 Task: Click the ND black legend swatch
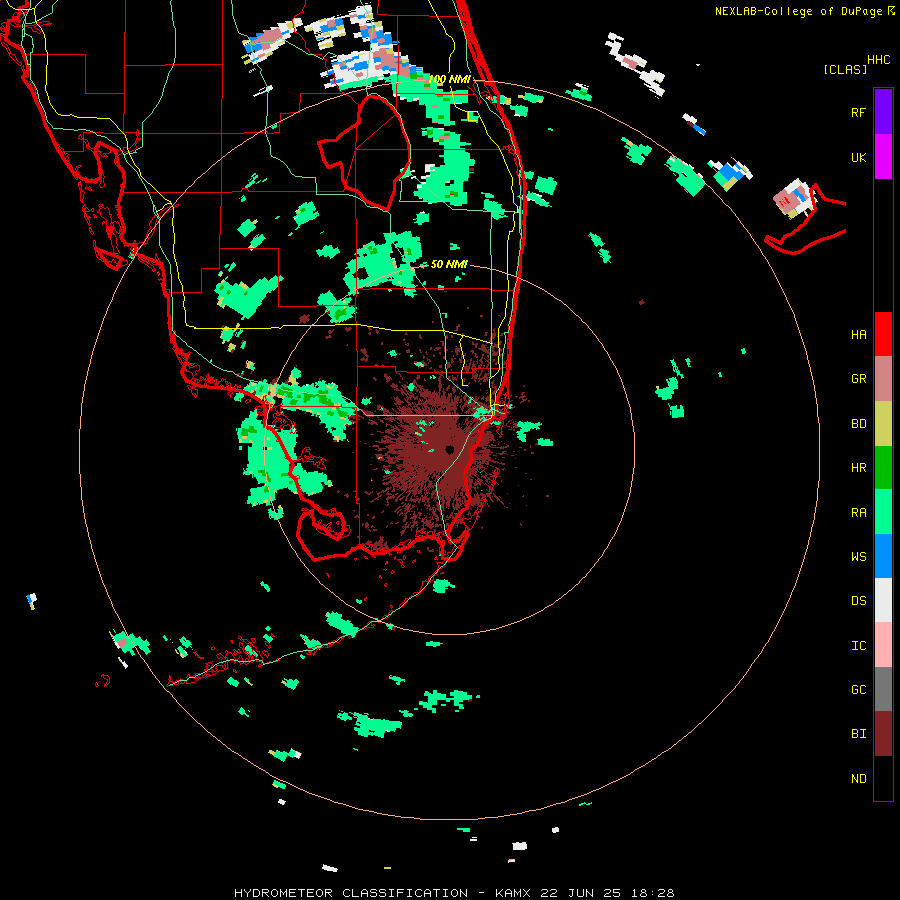pos(883,778)
